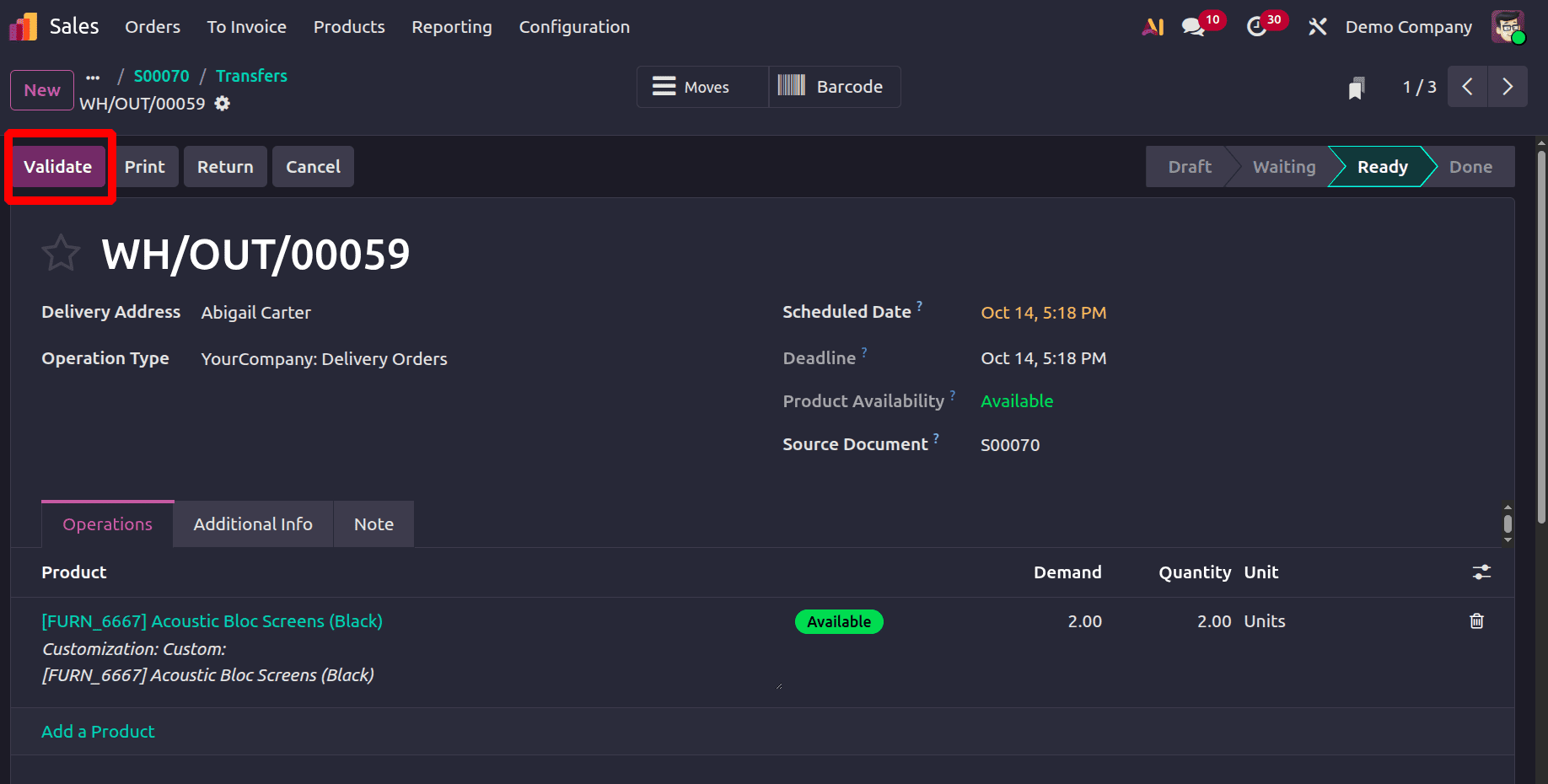This screenshot has width=1548, height=784.
Task: Click the Sales app logo icon
Action: [24, 27]
